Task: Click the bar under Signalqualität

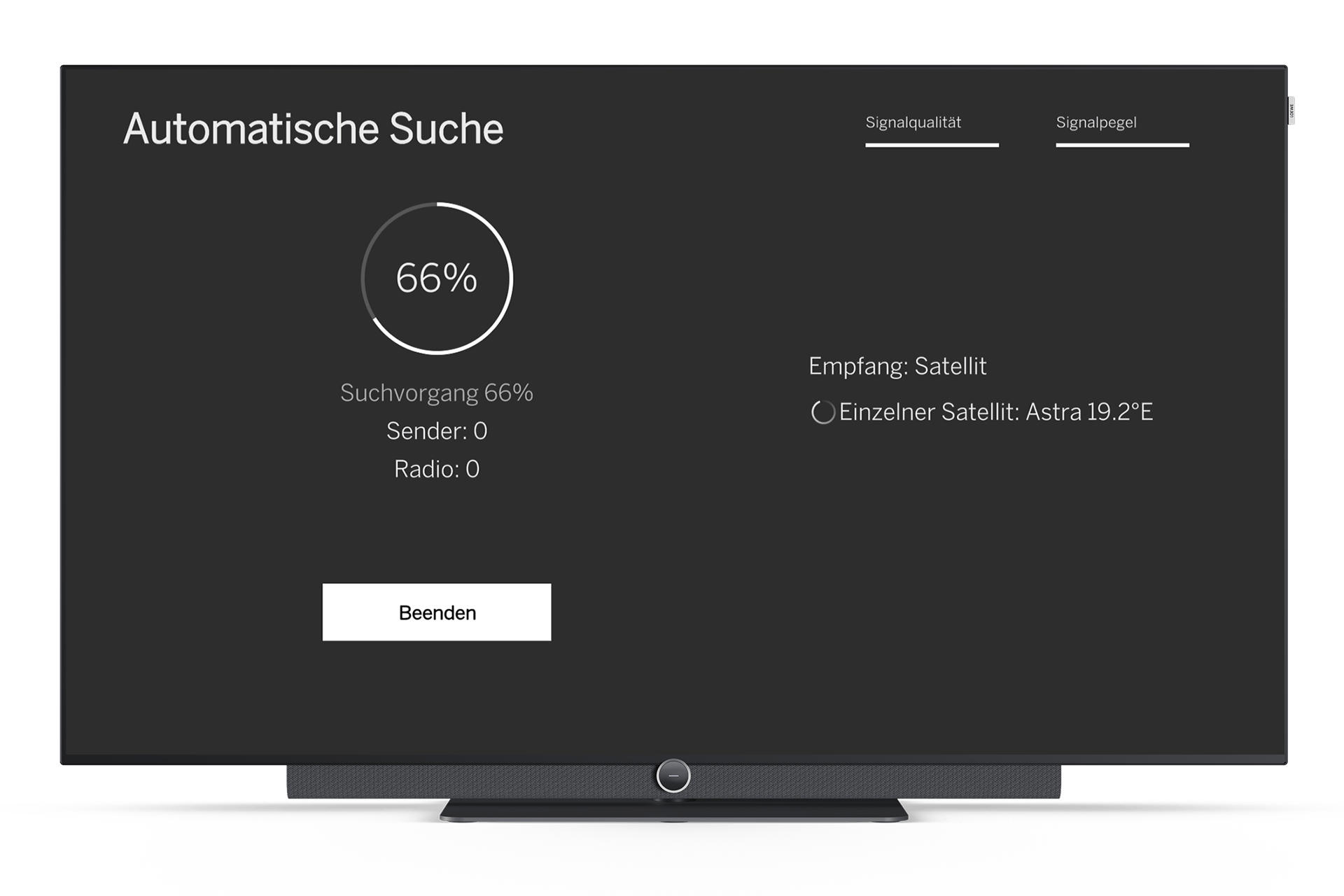Action: tap(932, 145)
